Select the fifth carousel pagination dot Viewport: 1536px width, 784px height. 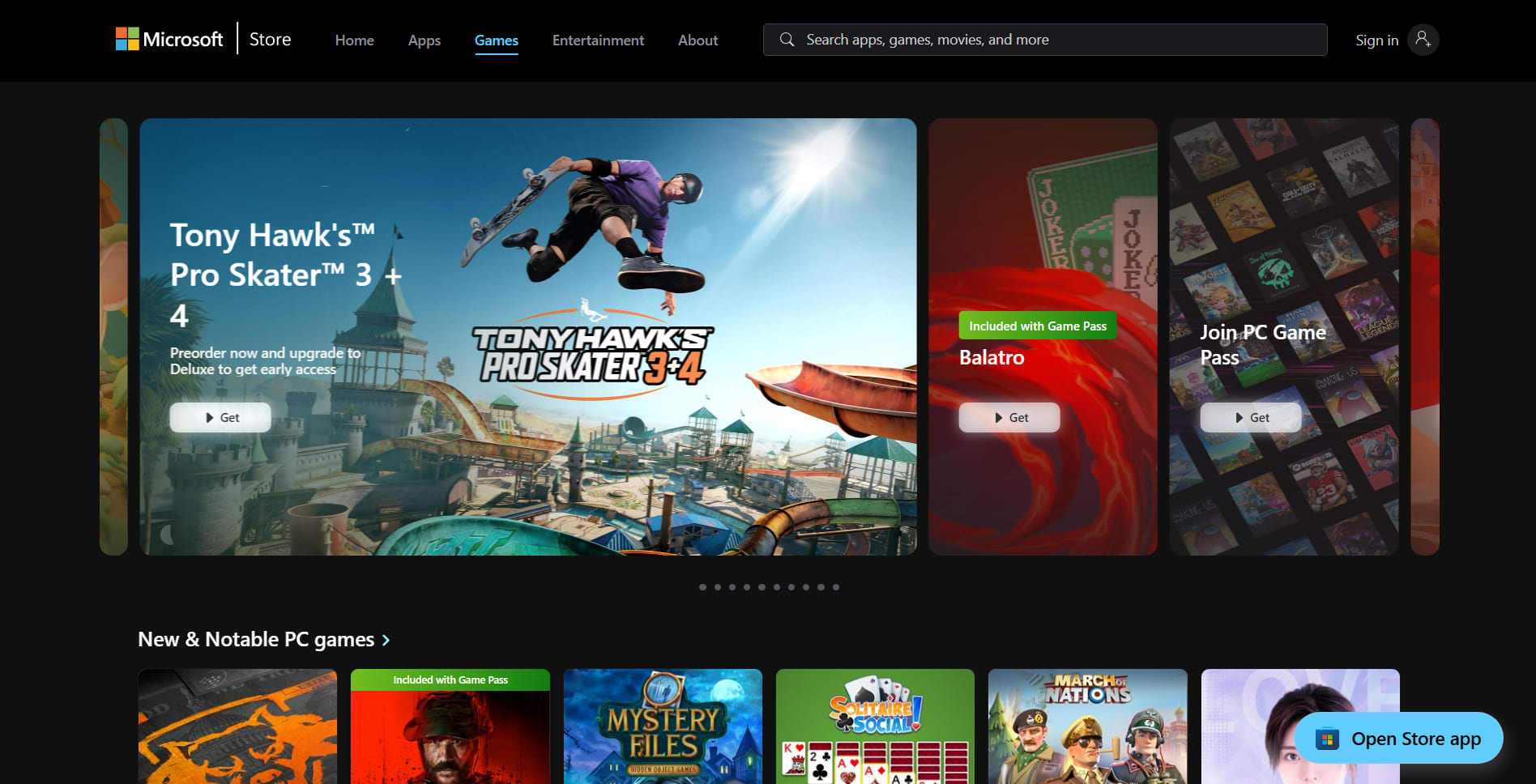click(762, 587)
